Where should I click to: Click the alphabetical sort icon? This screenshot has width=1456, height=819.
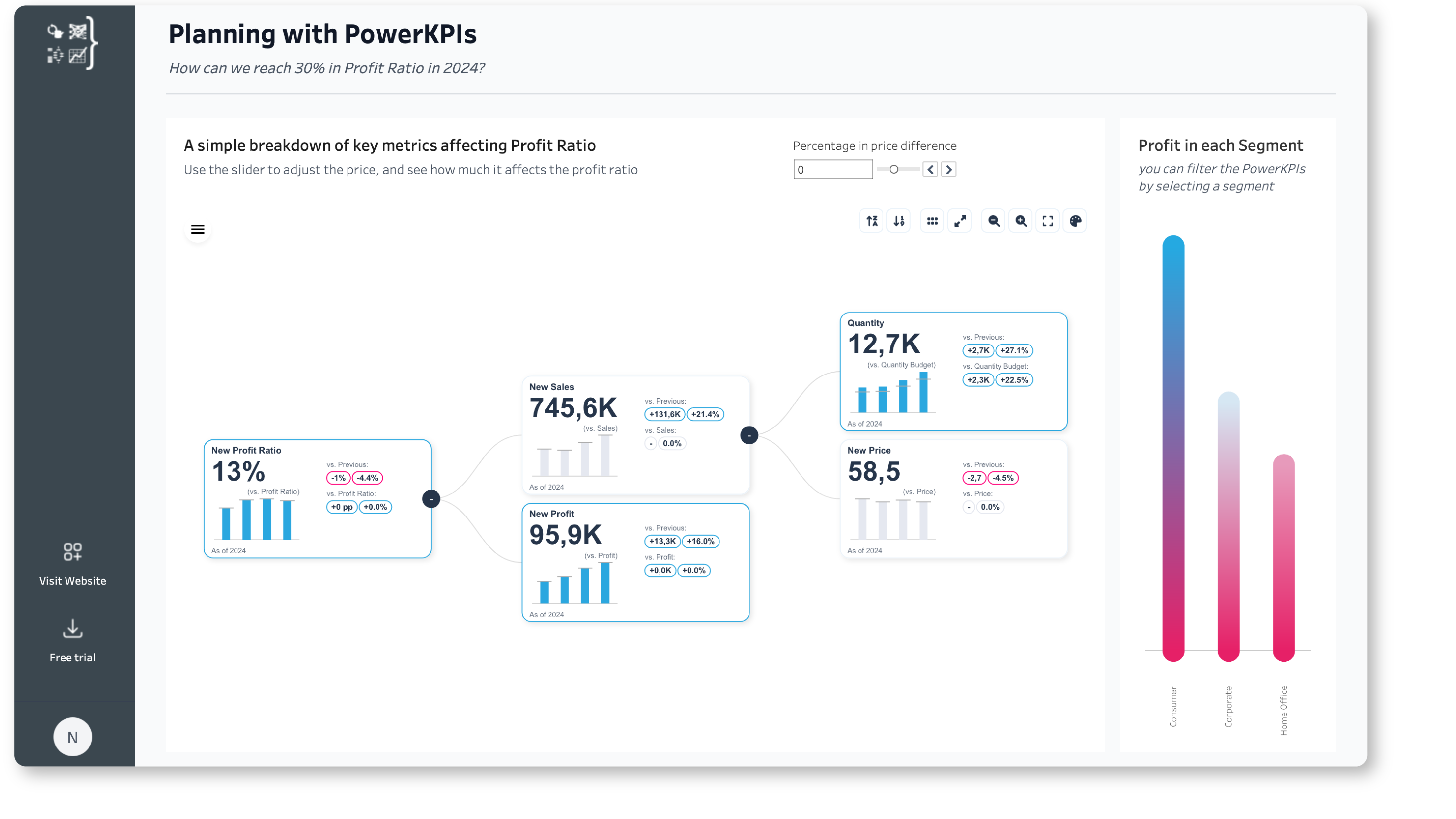[872, 221]
